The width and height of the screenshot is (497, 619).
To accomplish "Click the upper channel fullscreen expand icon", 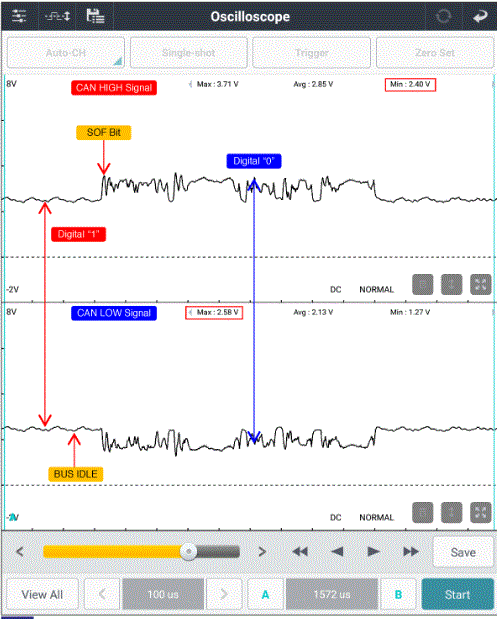I will pyautogui.click(x=480, y=285).
